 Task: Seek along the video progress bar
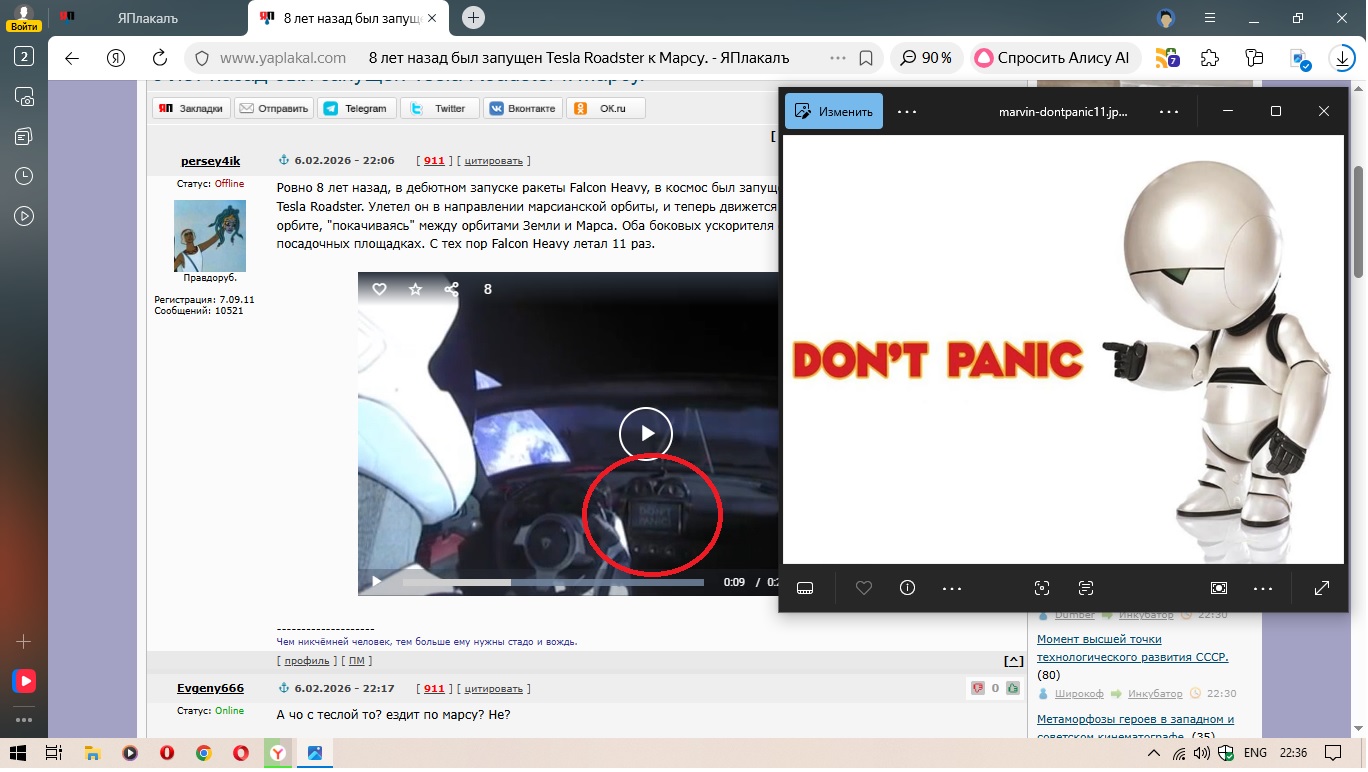[x=553, y=582]
